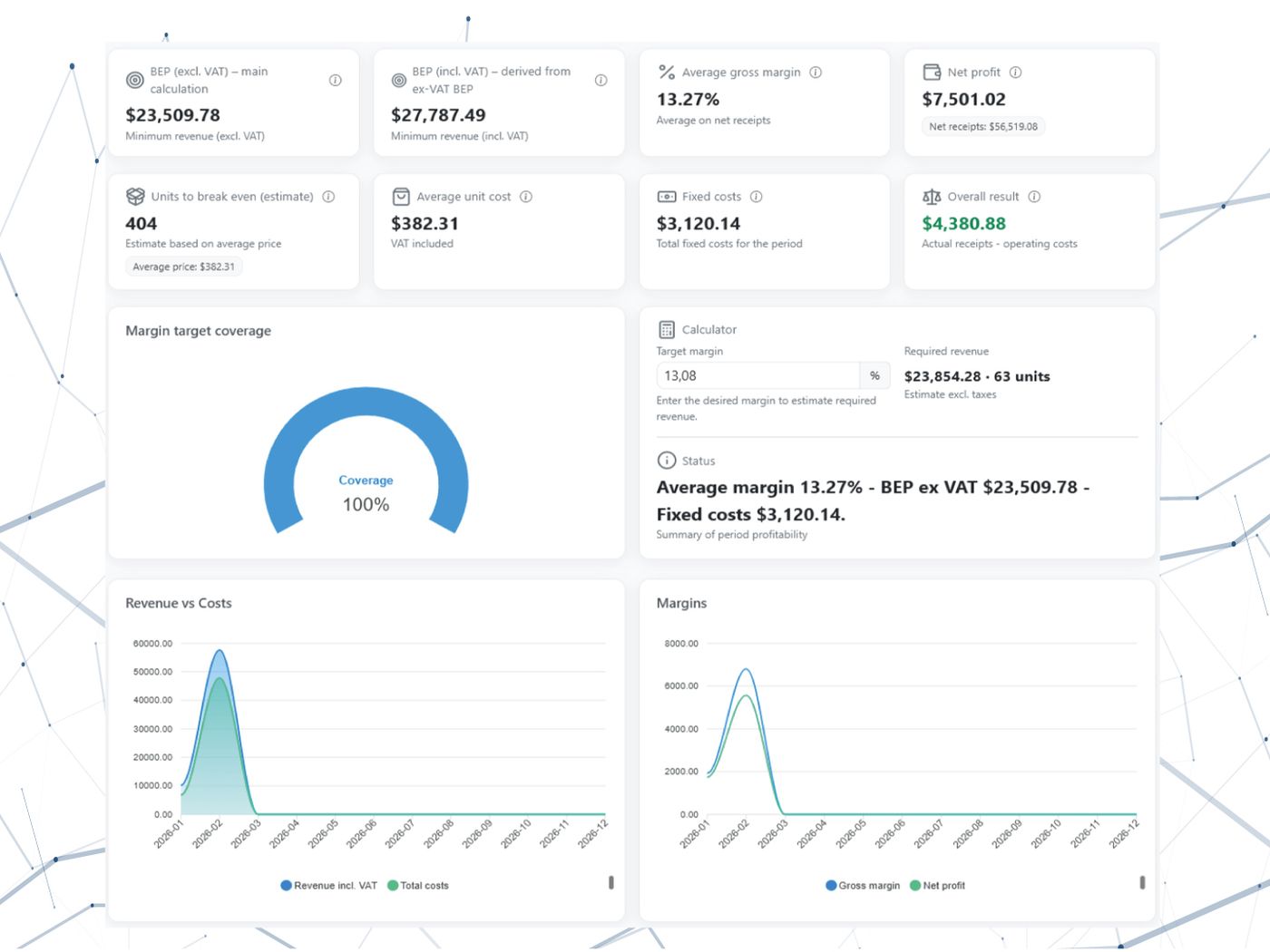Toggle Net profit legend series
The image size is (1270, 952).
point(938,886)
